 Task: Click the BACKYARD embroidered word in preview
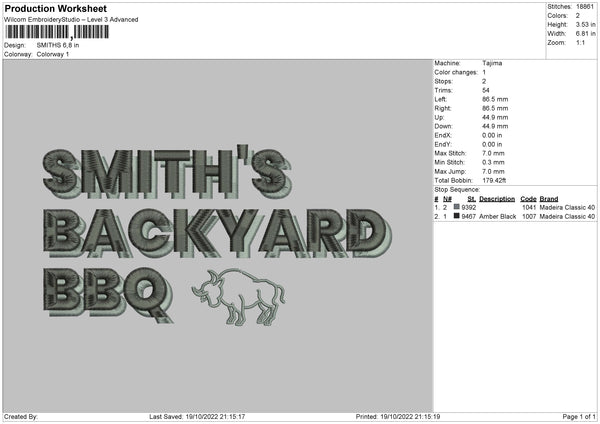tap(217, 233)
